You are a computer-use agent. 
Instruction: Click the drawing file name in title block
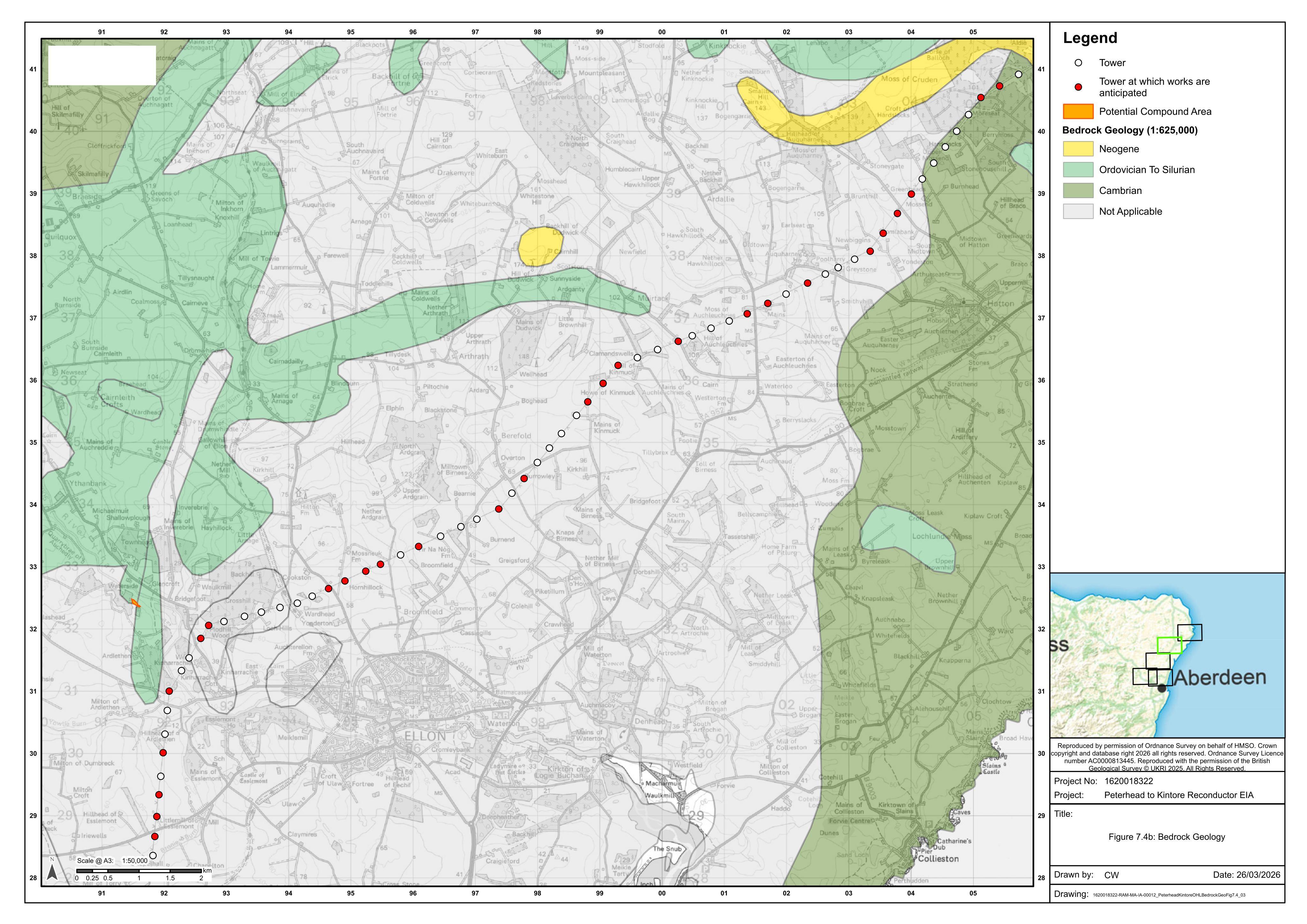tap(1169, 895)
